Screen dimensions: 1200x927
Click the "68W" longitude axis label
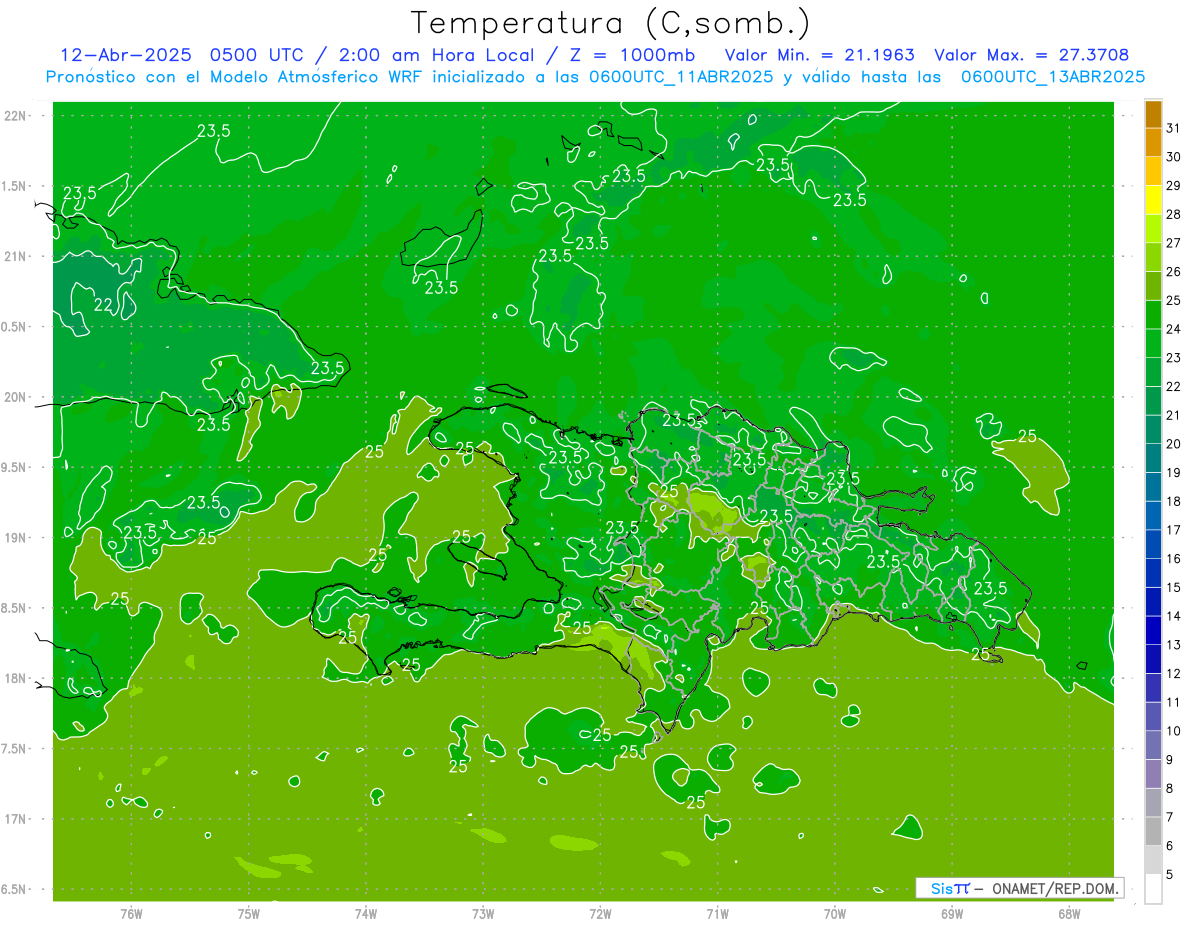(x=1069, y=913)
